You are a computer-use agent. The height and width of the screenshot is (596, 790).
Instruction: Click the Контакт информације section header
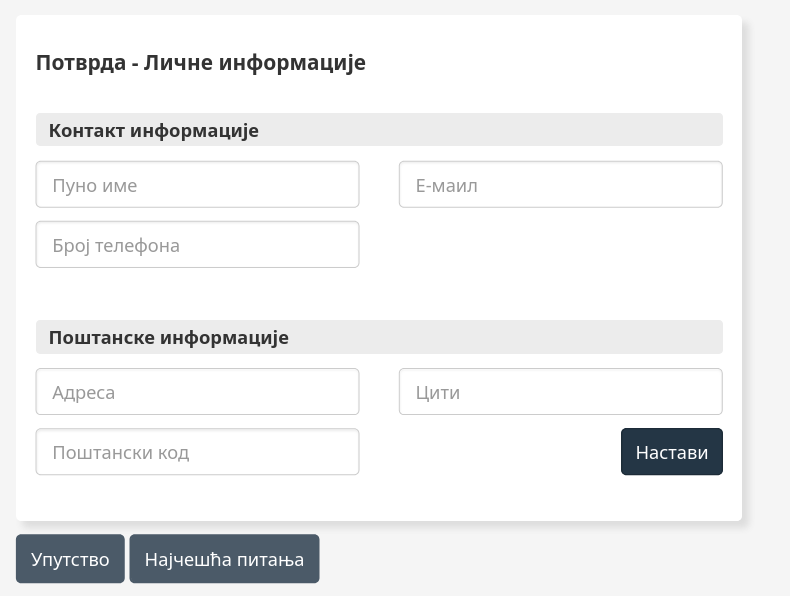[379, 130]
